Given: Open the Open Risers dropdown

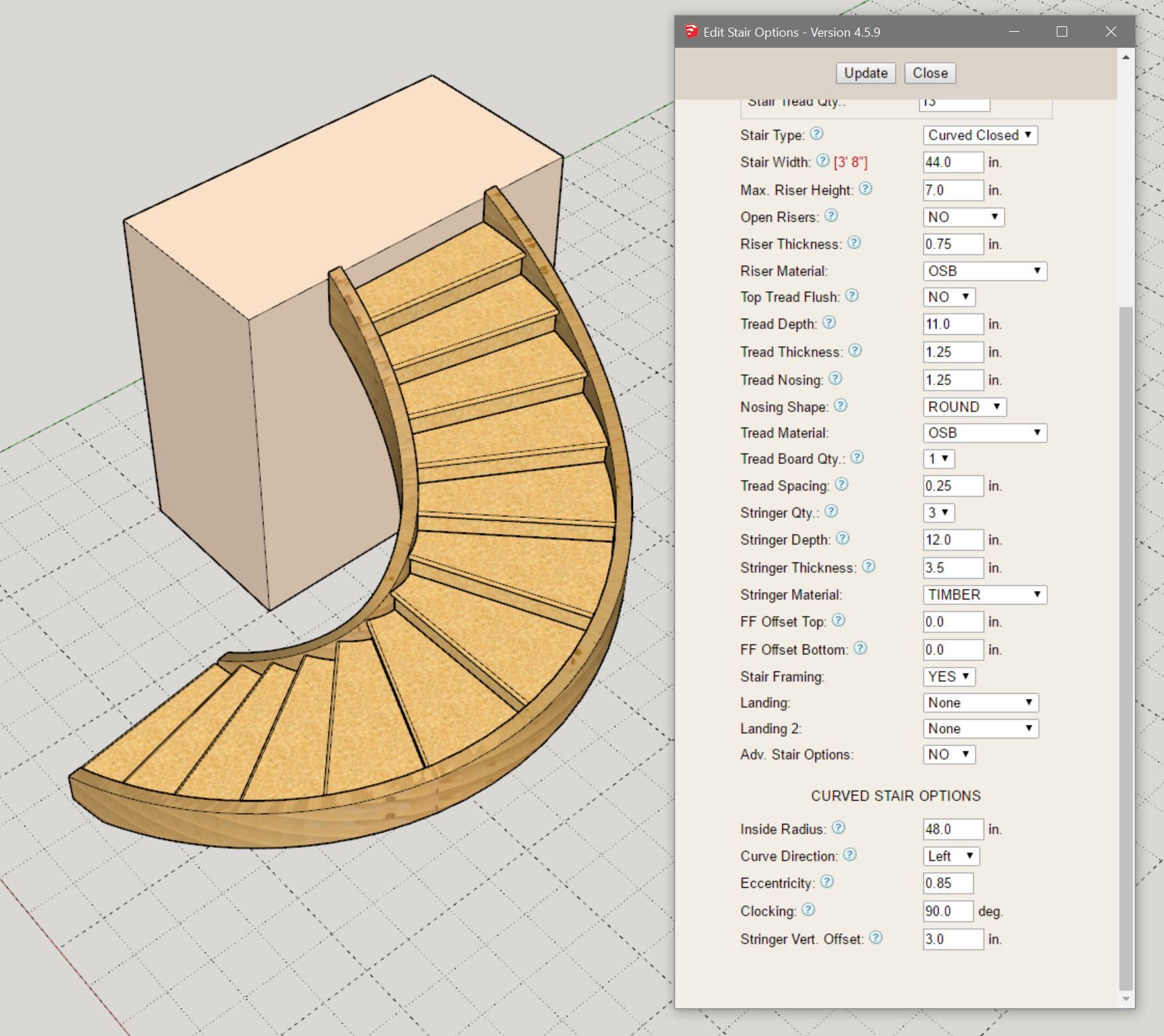Looking at the screenshot, I should 963,217.
